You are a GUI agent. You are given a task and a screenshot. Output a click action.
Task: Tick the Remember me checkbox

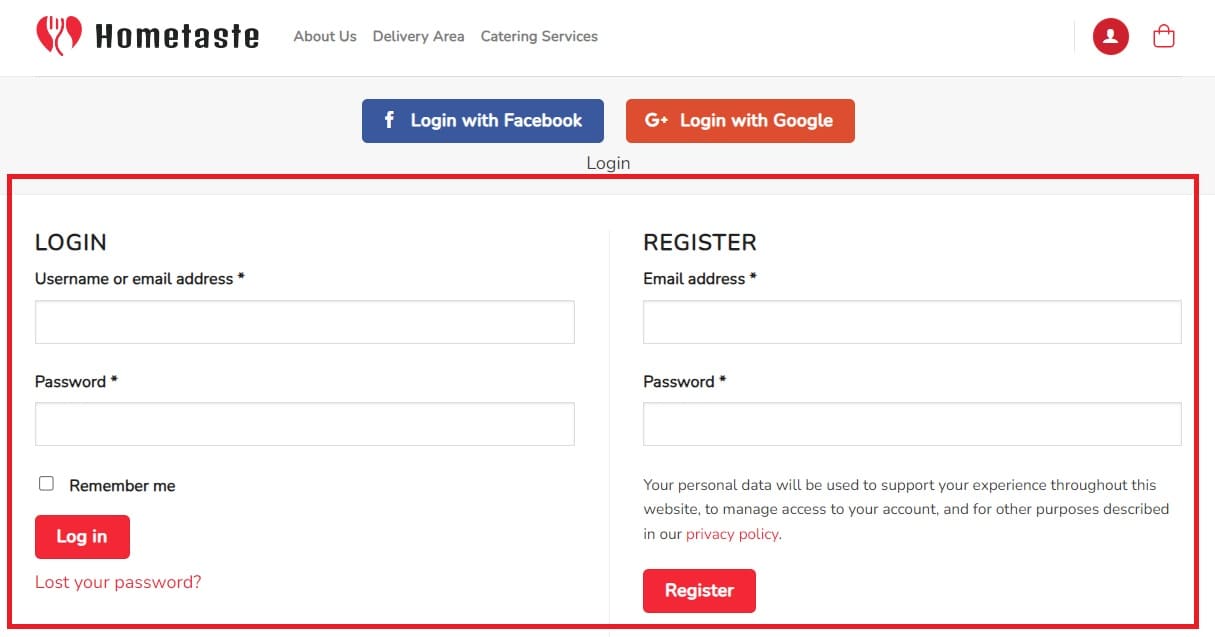point(46,484)
